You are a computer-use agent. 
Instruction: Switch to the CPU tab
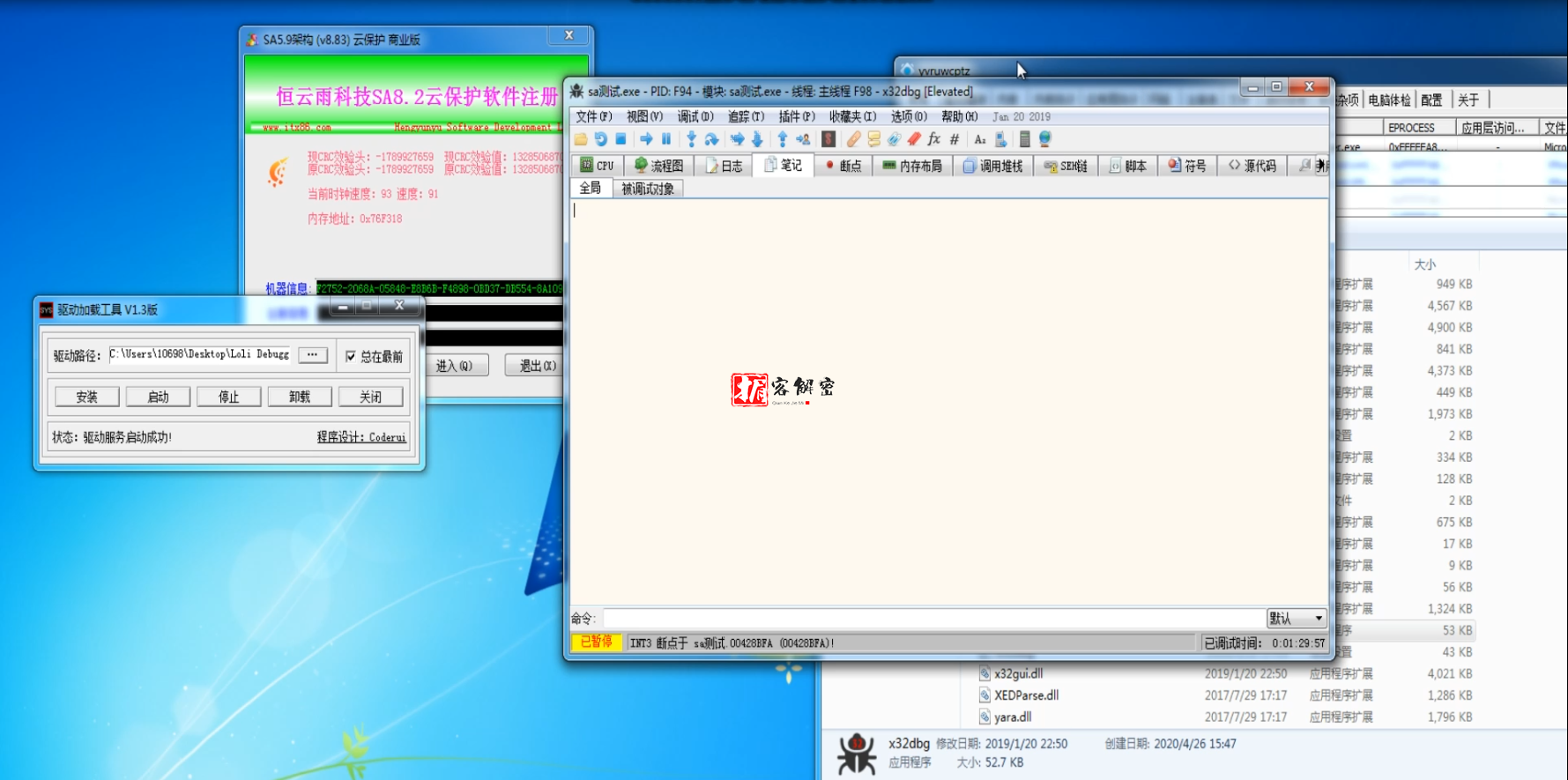pyautogui.click(x=597, y=166)
